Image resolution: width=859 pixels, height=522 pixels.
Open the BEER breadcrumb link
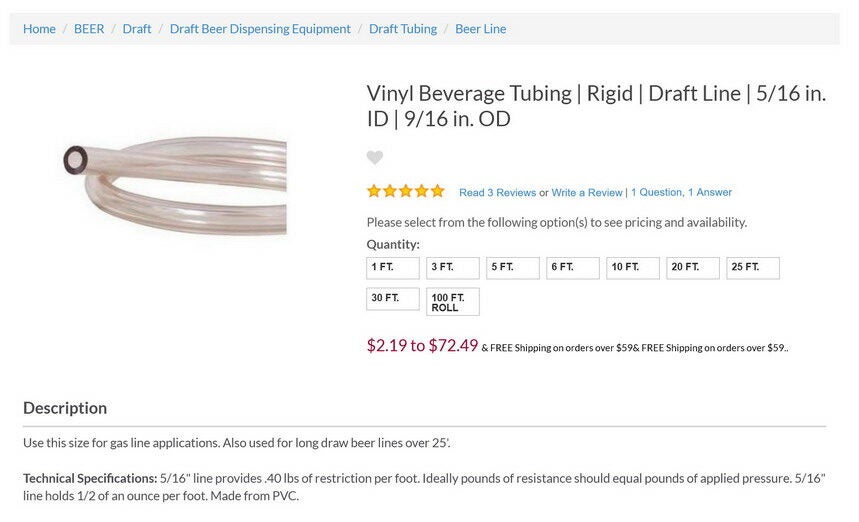89,29
